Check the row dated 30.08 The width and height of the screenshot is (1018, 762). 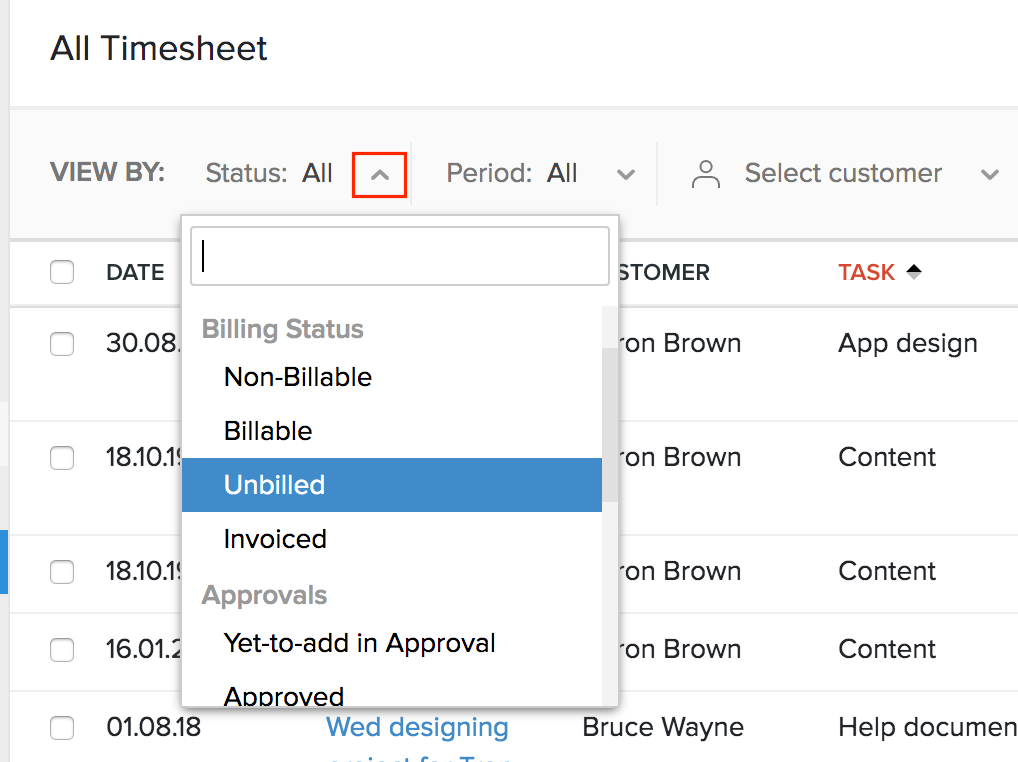pyautogui.click(x=61, y=344)
